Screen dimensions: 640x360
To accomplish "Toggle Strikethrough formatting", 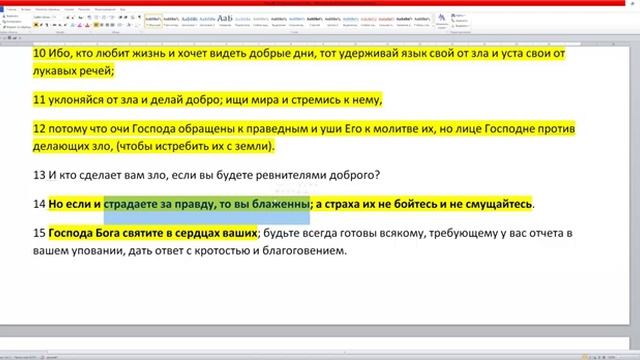I will coord(55,25).
